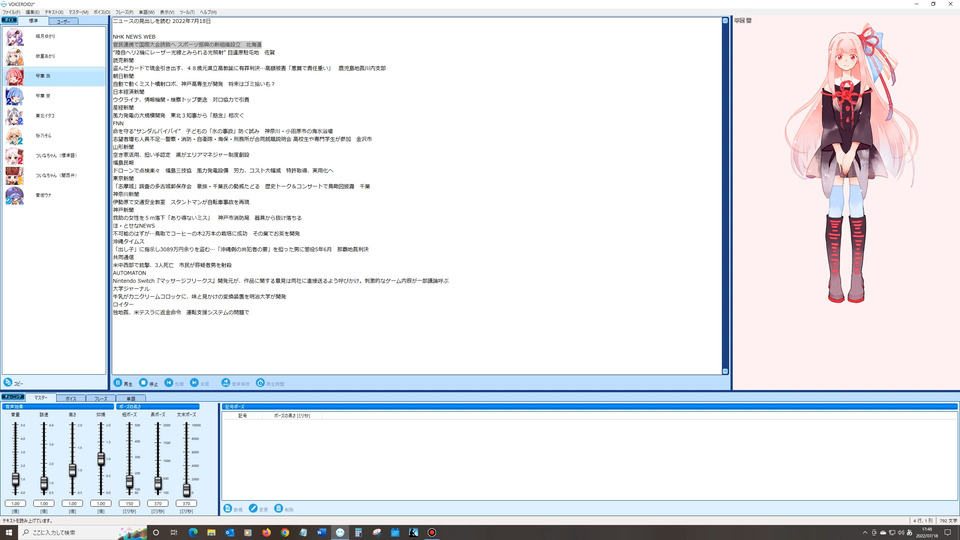Click the 文末ポーズ value input field

point(186,503)
